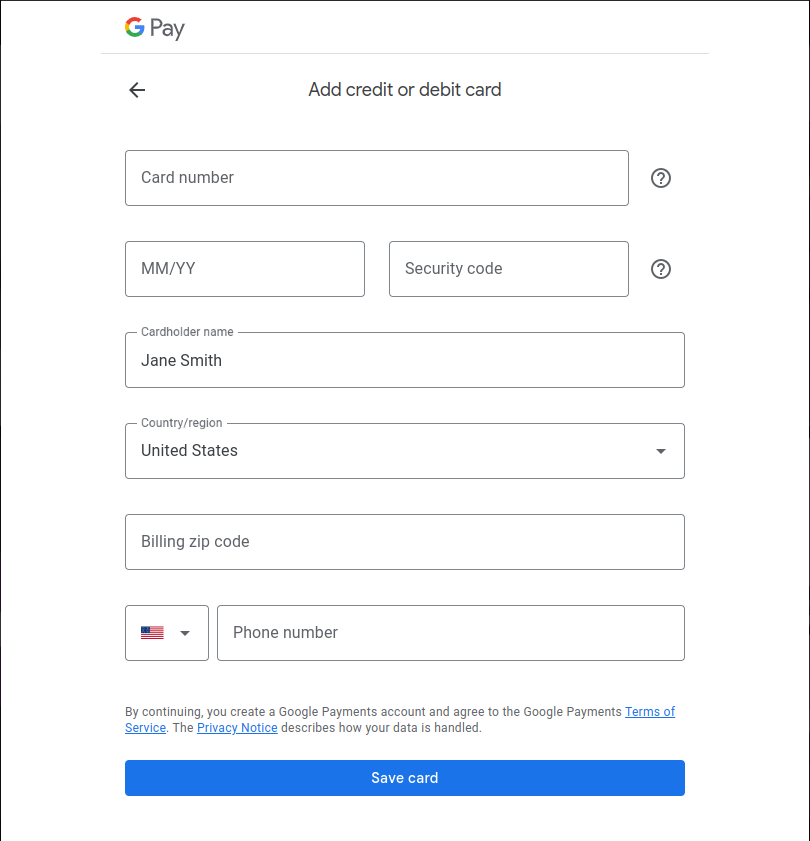Click the MM/YY expiration field
Viewport: 810px width, 841px height.
[244, 269]
